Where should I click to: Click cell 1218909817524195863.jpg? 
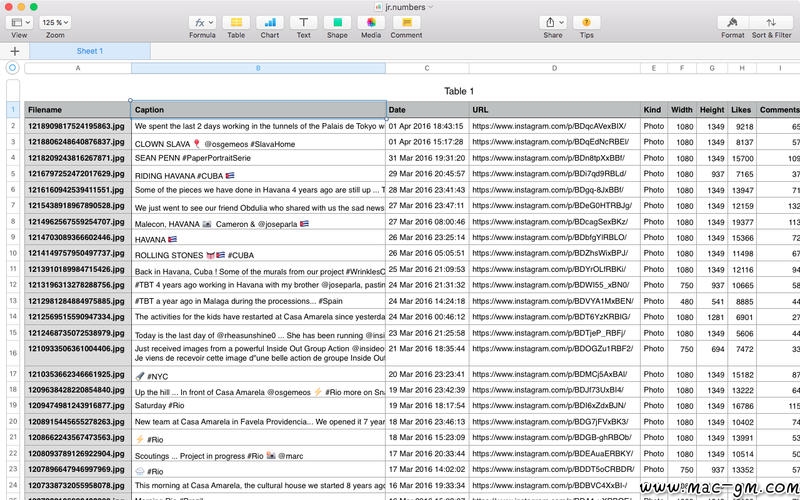pos(78,126)
